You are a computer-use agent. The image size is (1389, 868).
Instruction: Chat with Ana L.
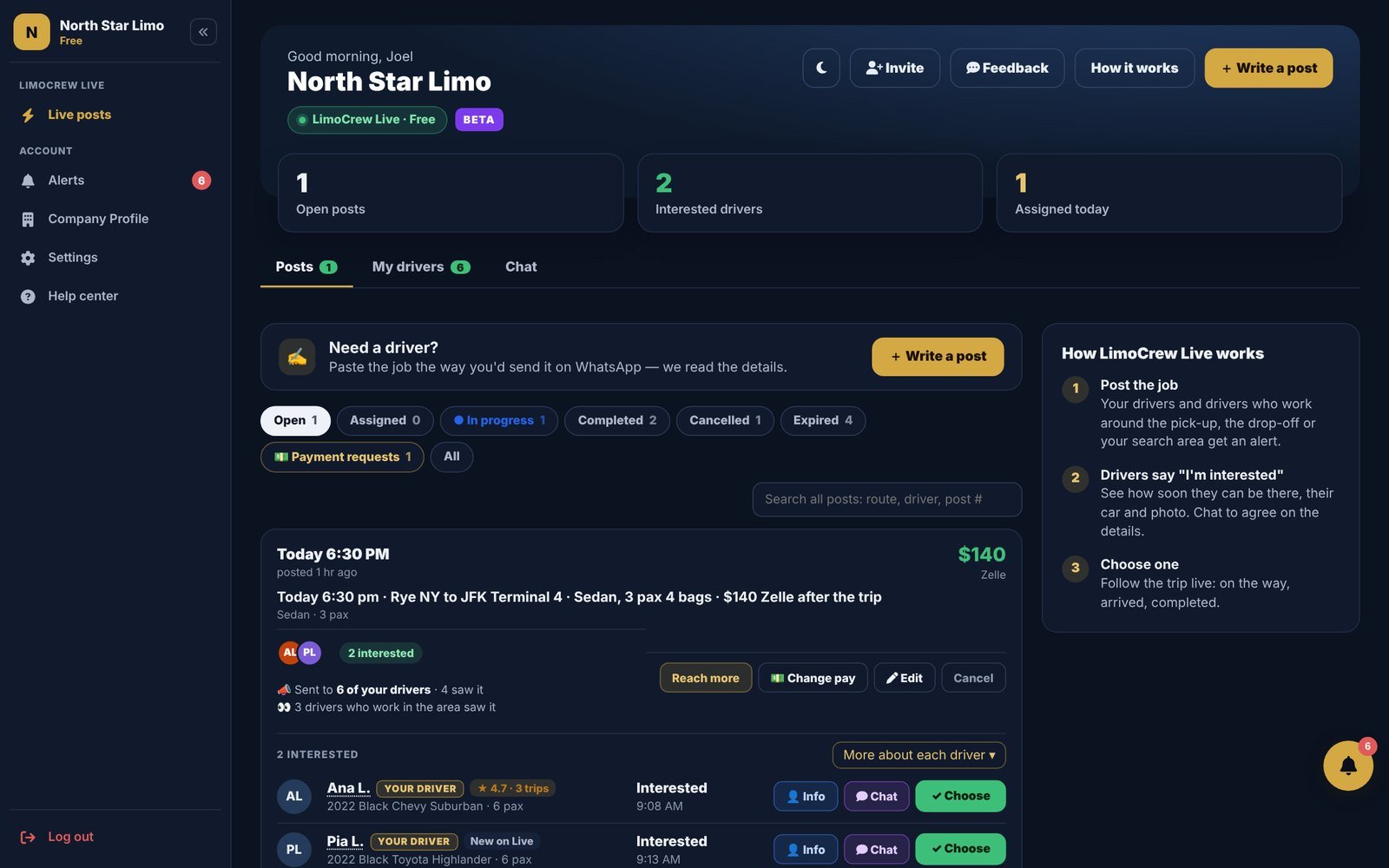point(877,796)
